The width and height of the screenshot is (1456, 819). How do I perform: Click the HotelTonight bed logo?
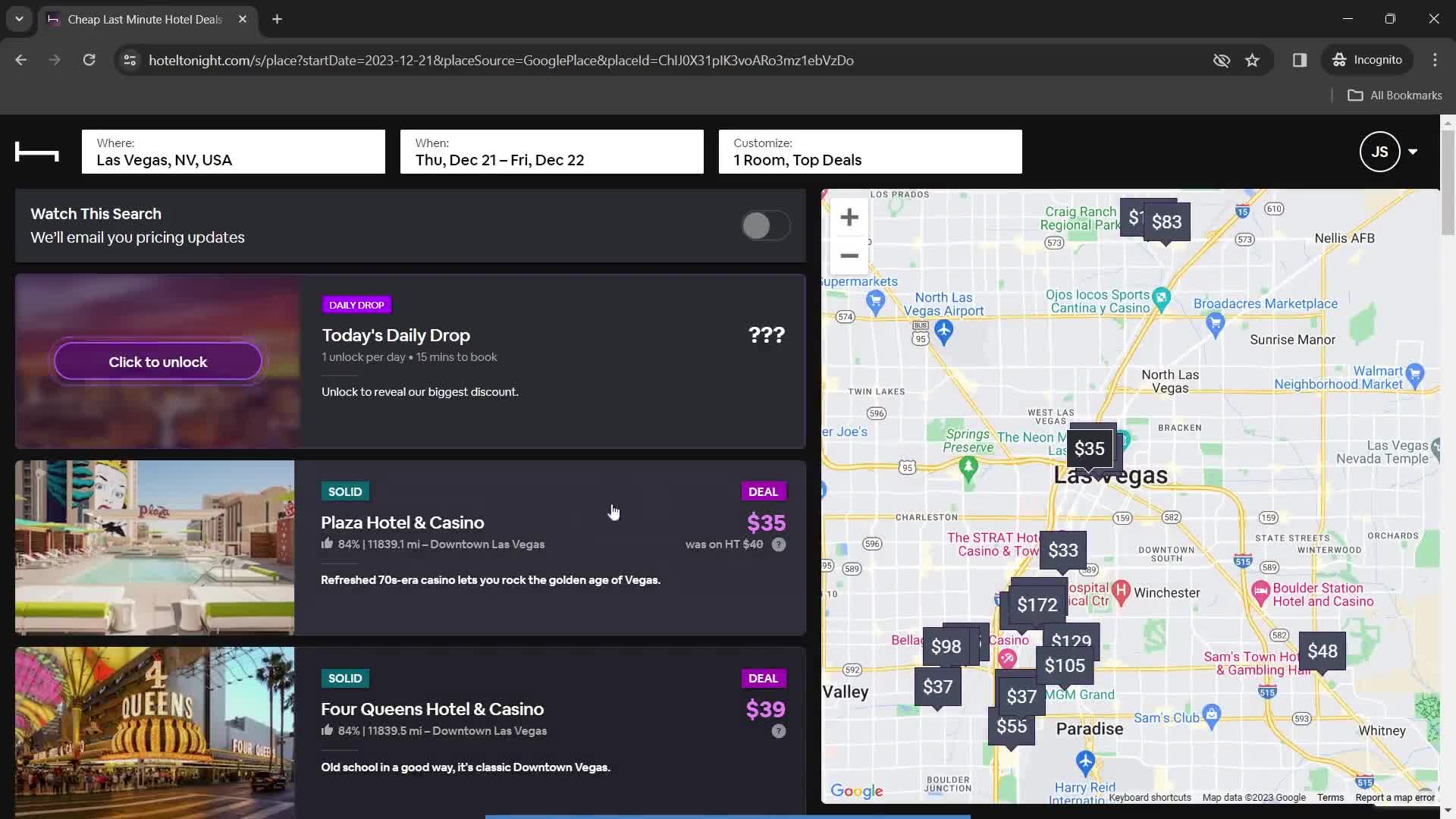click(36, 152)
